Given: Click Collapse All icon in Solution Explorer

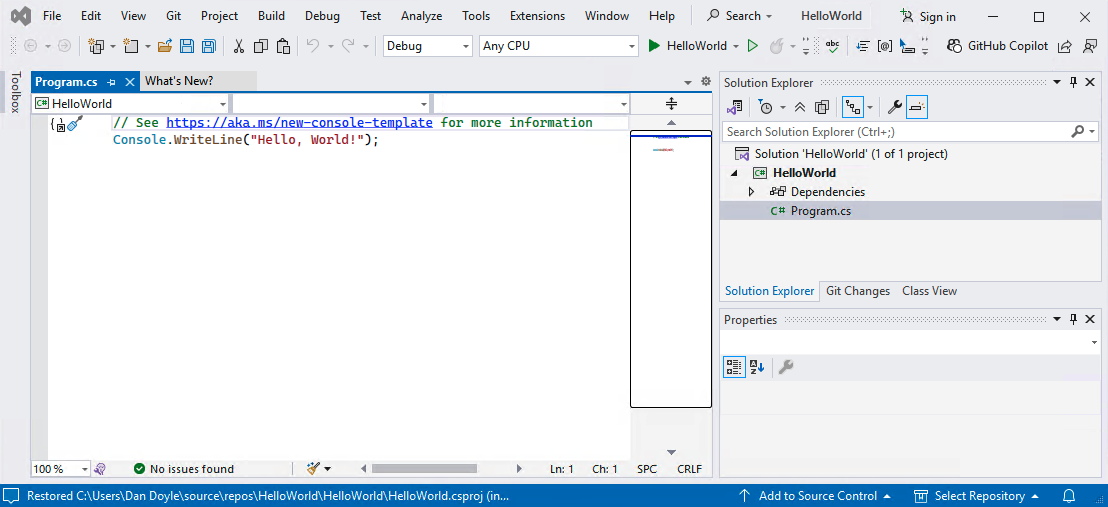Looking at the screenshot, I should click(x=800, y=107).
